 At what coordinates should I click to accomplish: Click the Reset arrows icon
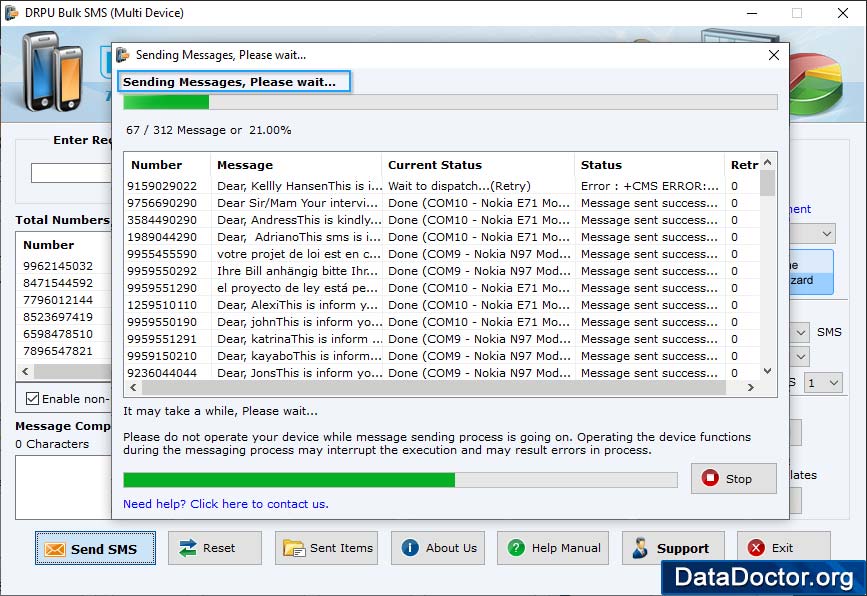[188, 548]
